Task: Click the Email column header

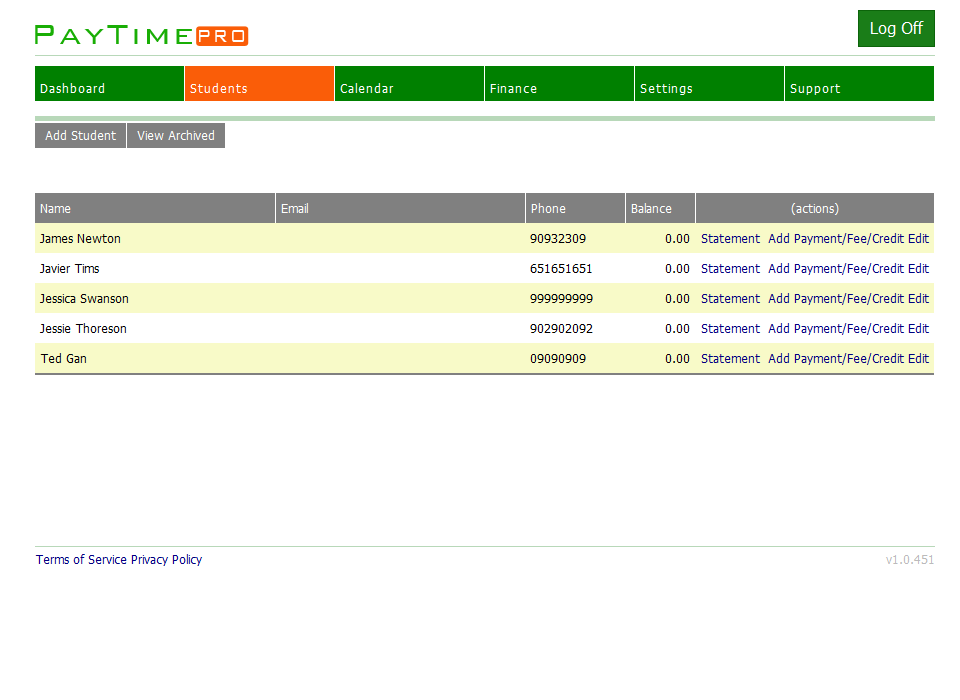Action: click(x=400, y=208)
